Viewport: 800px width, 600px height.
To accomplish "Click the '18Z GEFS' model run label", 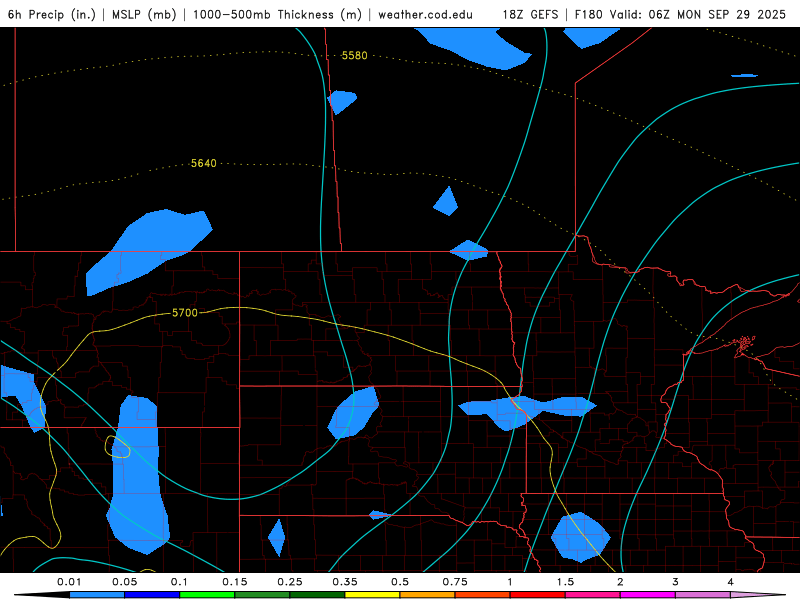I will coord(530,14).
